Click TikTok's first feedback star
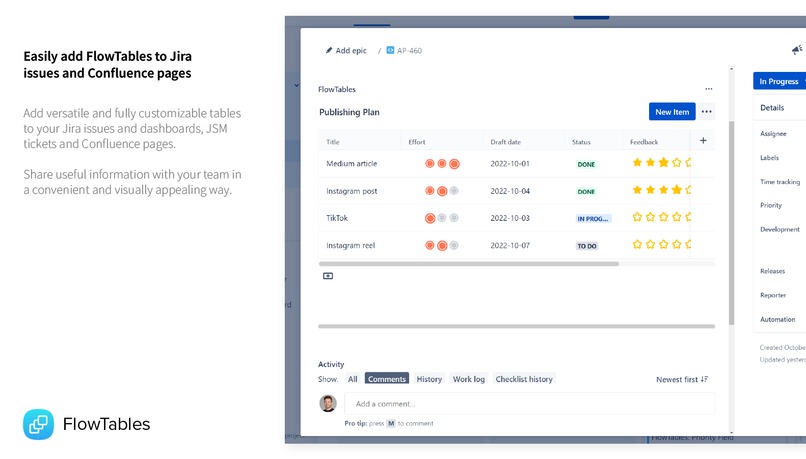This screenshot has width=806, height=459. click(x=637, y=217)
